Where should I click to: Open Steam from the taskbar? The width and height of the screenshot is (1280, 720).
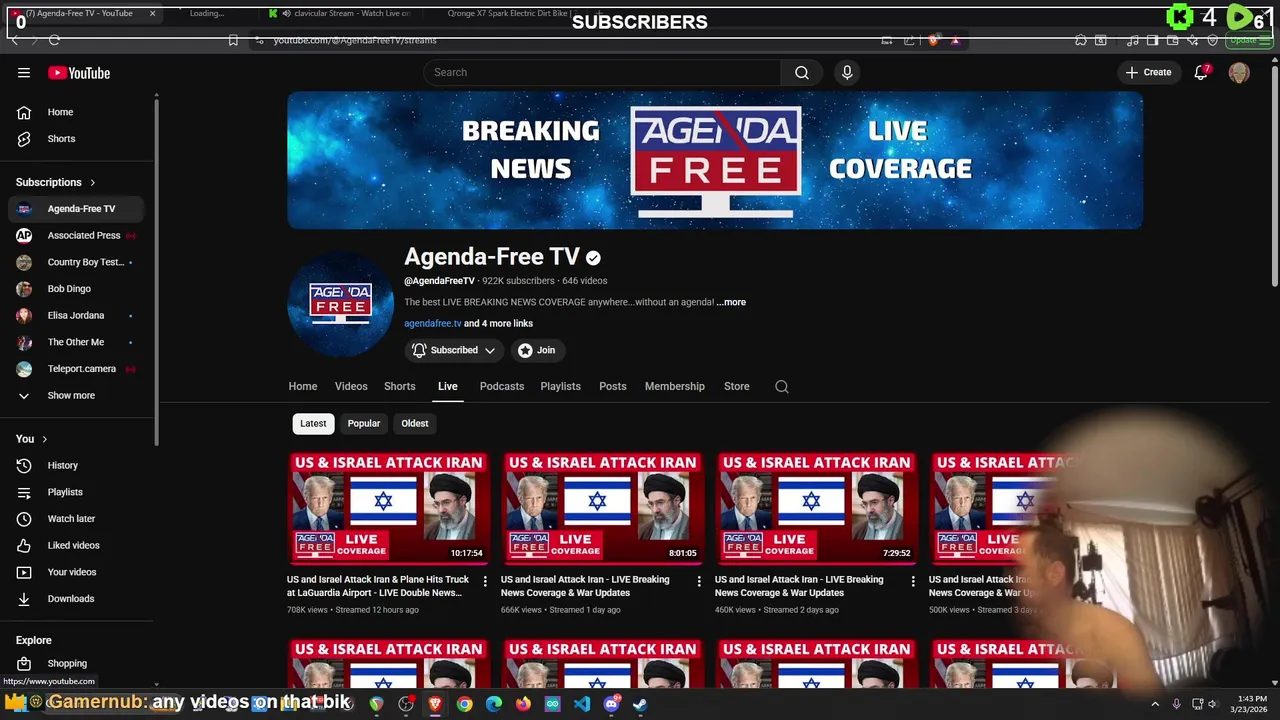[640, 704]
